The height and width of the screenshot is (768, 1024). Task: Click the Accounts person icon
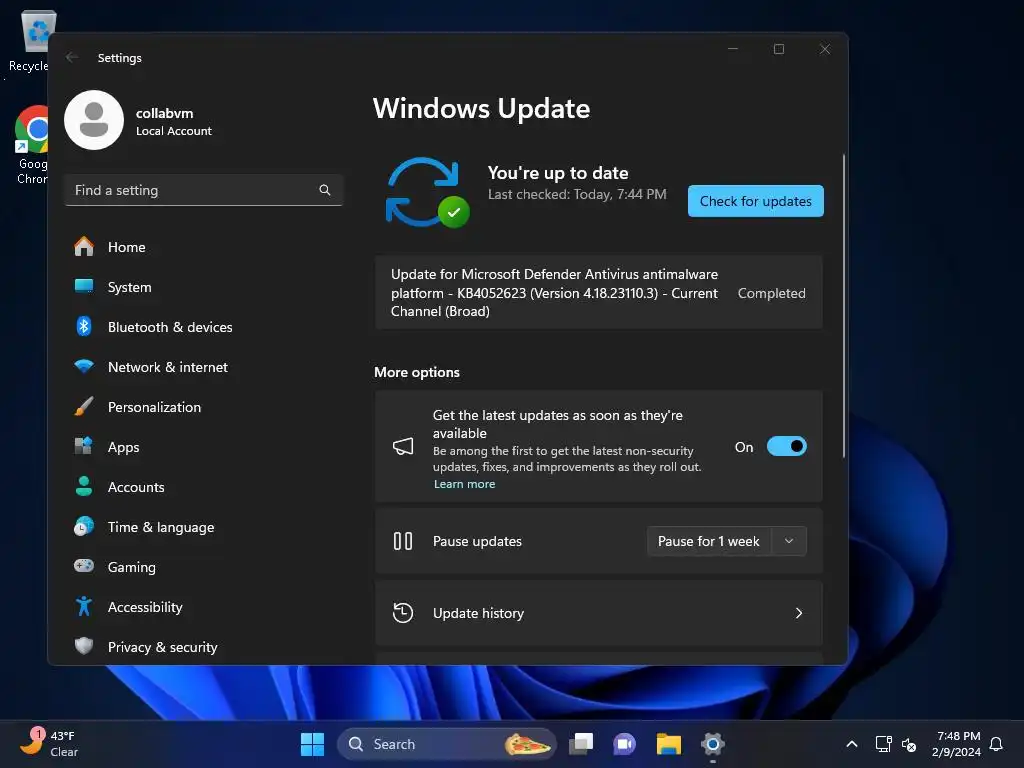(84, 487)
